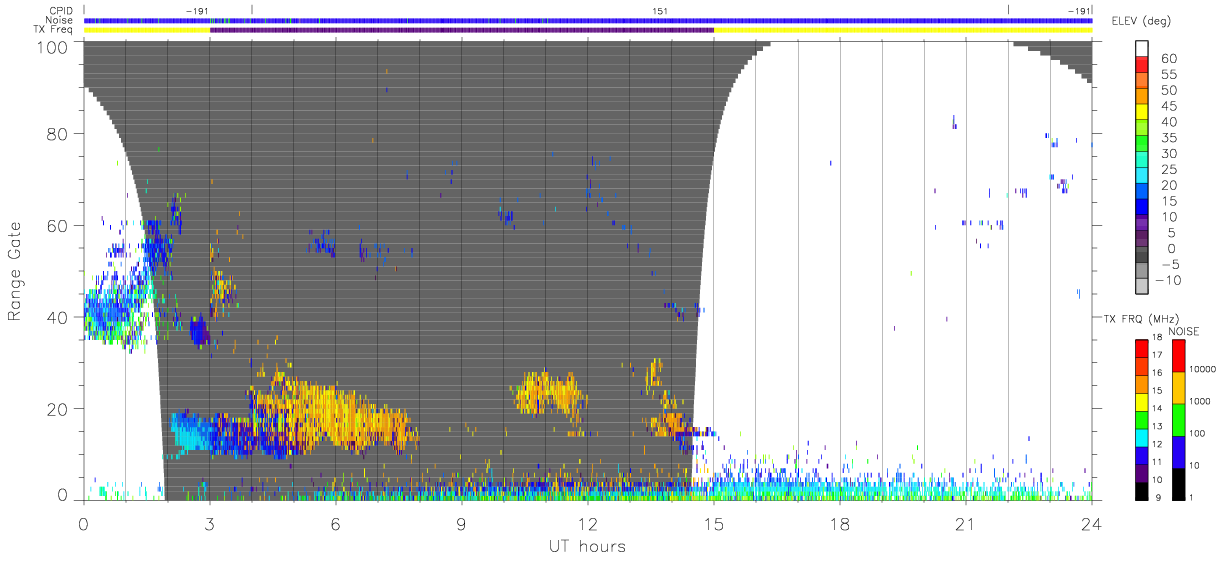The height and width of the screenshot is (567, 1228).
Task: Select the blue swatch in NOISE colorbar
Action: click(1179, 450)
